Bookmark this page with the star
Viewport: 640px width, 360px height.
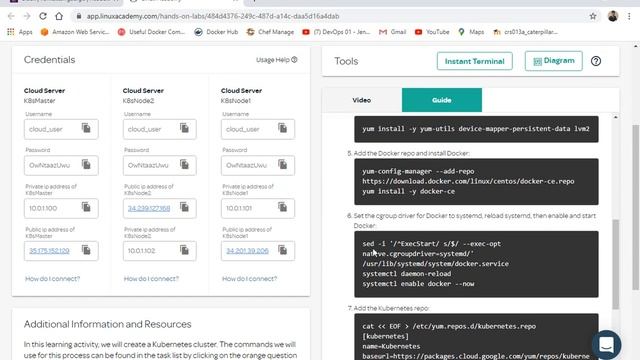[x=593, y=16]
